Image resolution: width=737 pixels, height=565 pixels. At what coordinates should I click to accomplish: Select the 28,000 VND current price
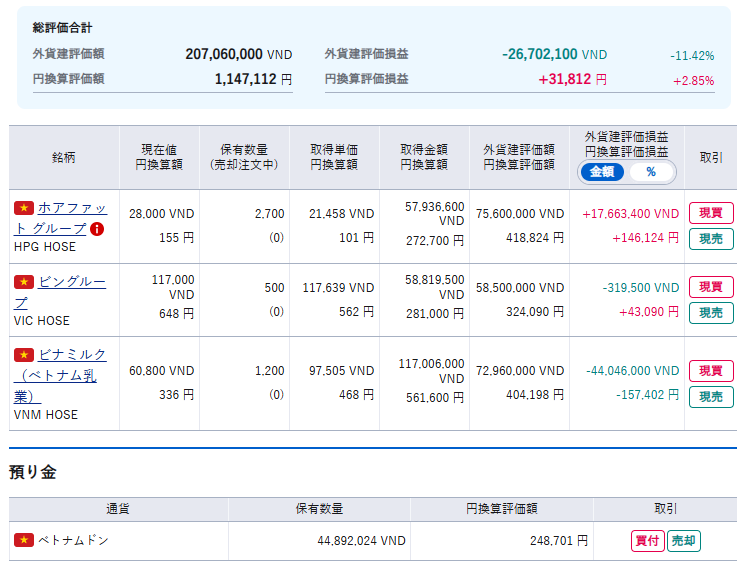162,214
